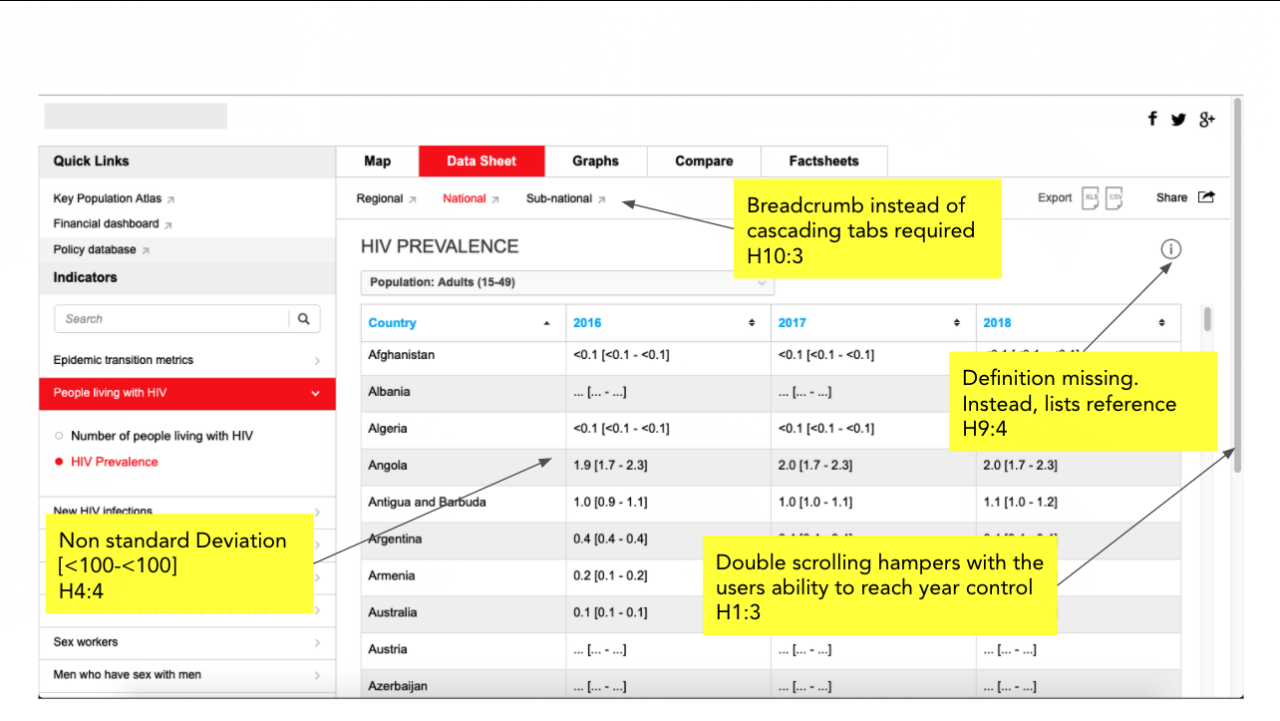This screenshot has height=721, width=1280.
Task: Click the sort arrows in 2017 header
Action: [x=957, y=323]
